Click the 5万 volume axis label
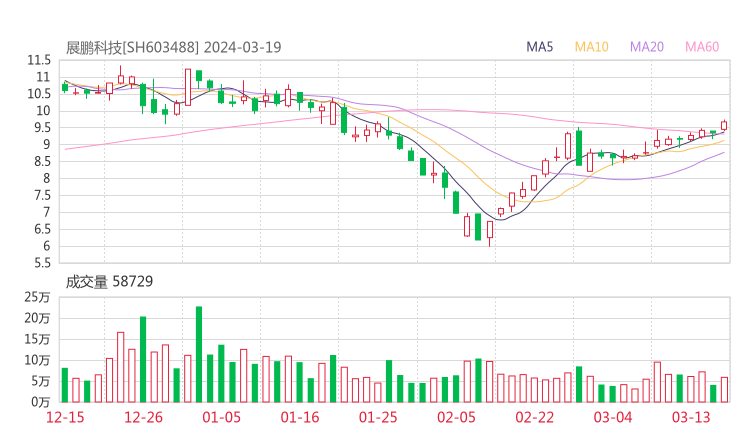Image resolution: width=740 pixels, height=440 pixels. (x=41, y=381)
